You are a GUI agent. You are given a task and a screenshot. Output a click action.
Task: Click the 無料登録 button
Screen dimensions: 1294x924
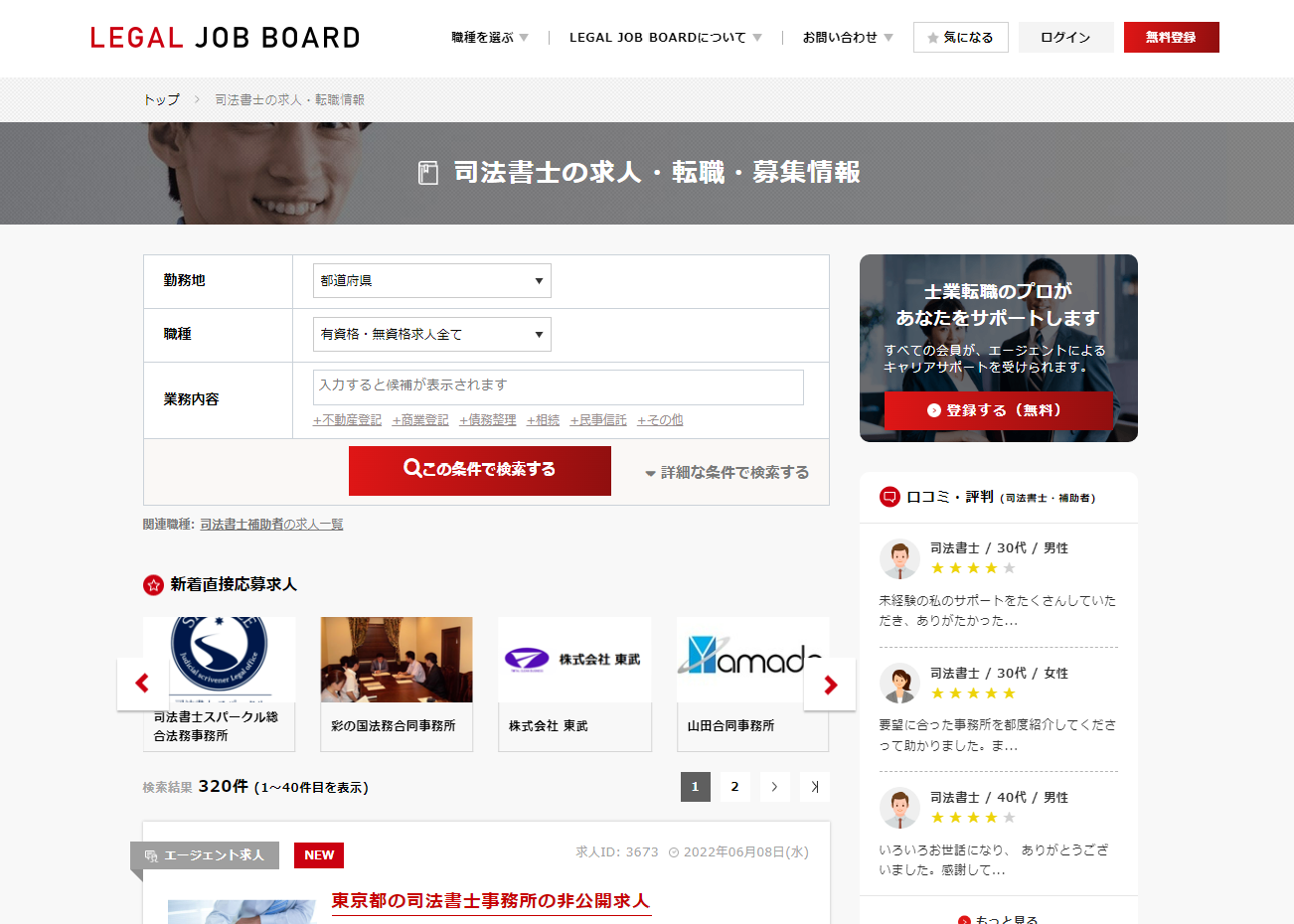[x=1172, y=38]
